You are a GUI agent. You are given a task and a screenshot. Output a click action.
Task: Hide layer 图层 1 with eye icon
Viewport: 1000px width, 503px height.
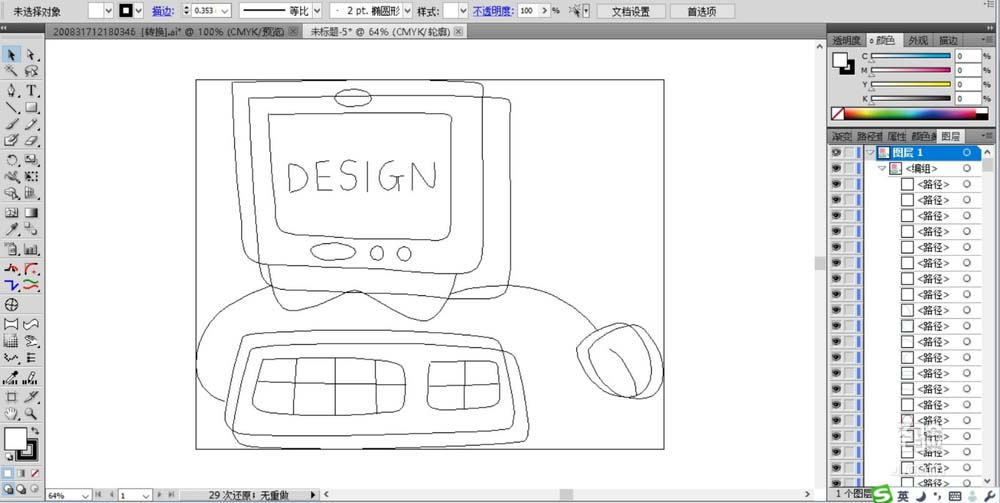[x=836, y=153]
